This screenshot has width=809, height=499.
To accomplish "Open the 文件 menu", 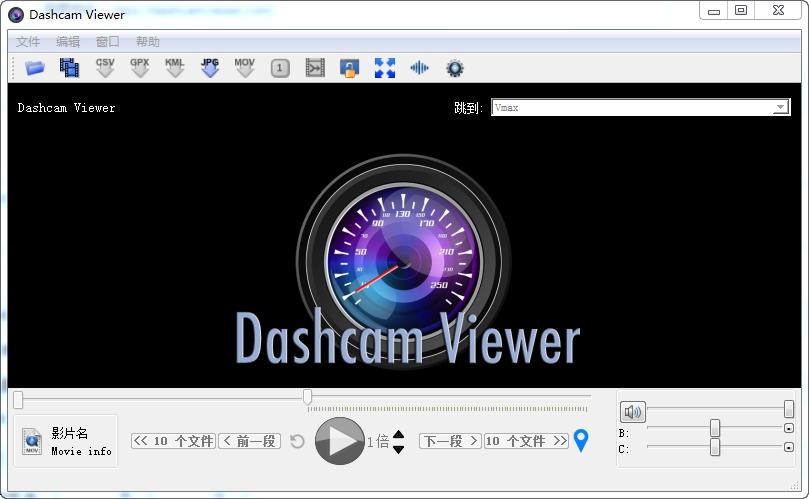I will click(28, 41).
